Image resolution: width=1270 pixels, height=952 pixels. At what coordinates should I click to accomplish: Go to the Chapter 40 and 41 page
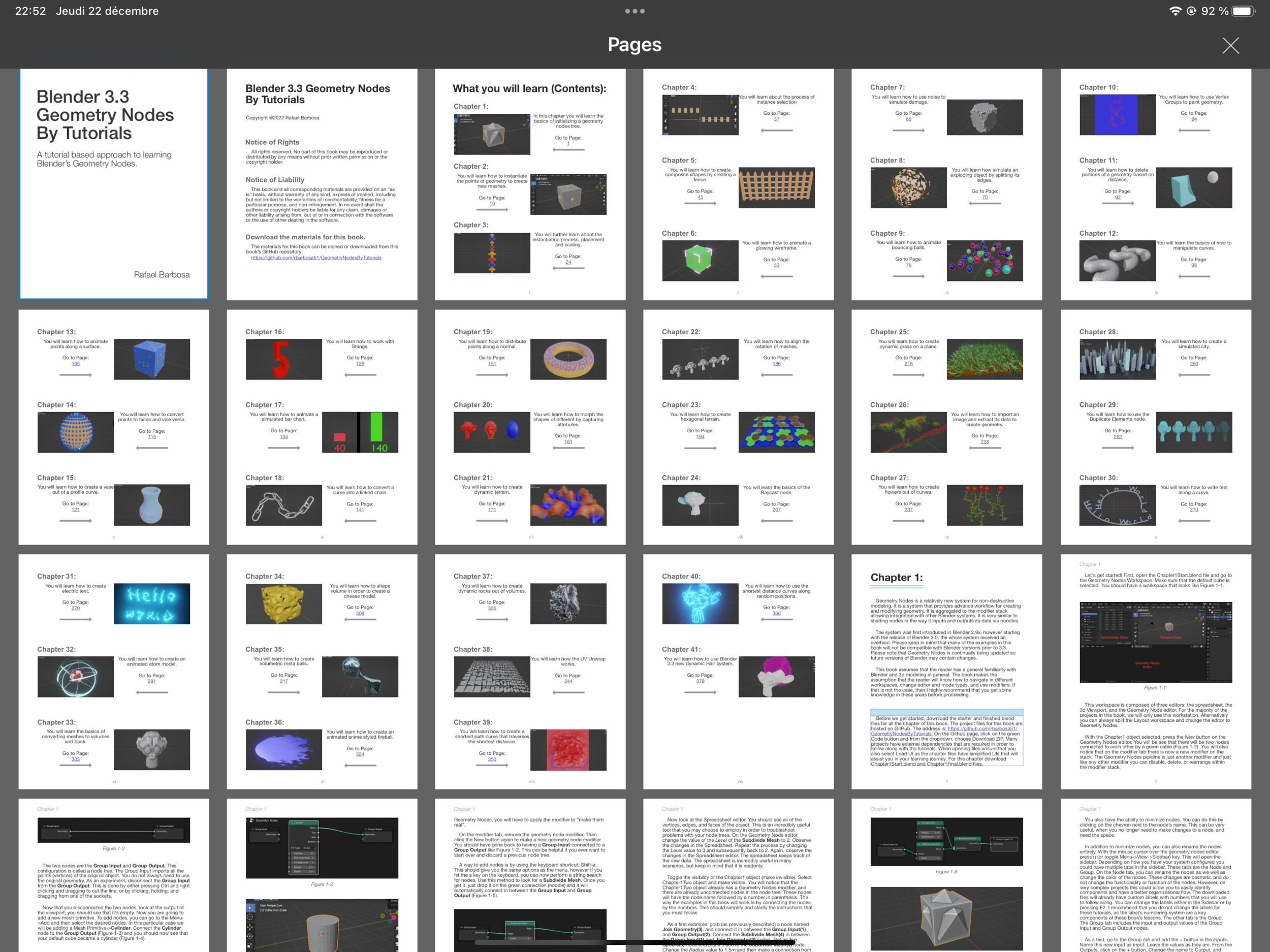tap(738, 671)
